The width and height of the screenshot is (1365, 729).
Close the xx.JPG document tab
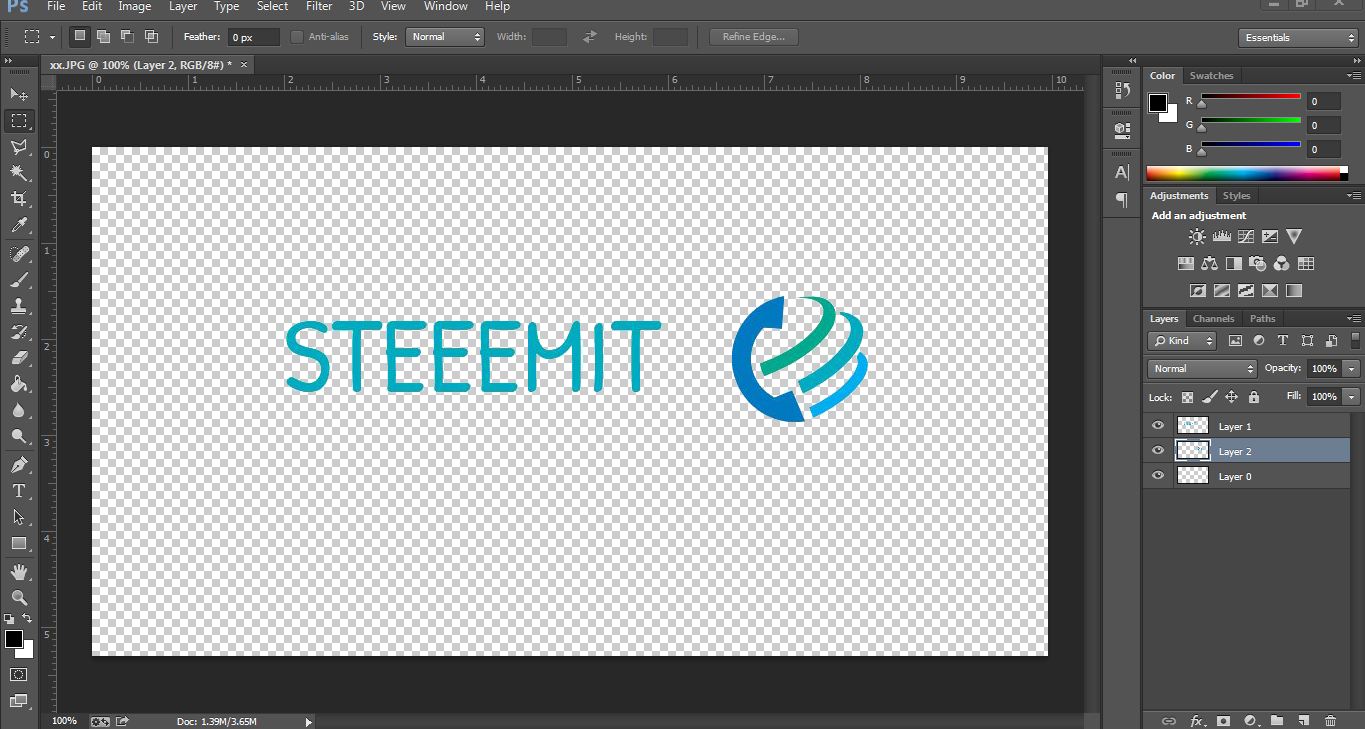[244, 64]
